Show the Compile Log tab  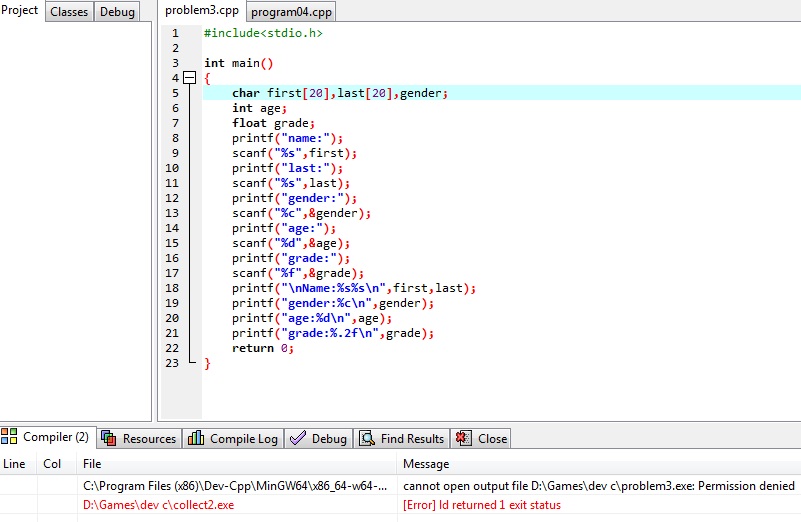pyautogui.click(x=233, y=439)
